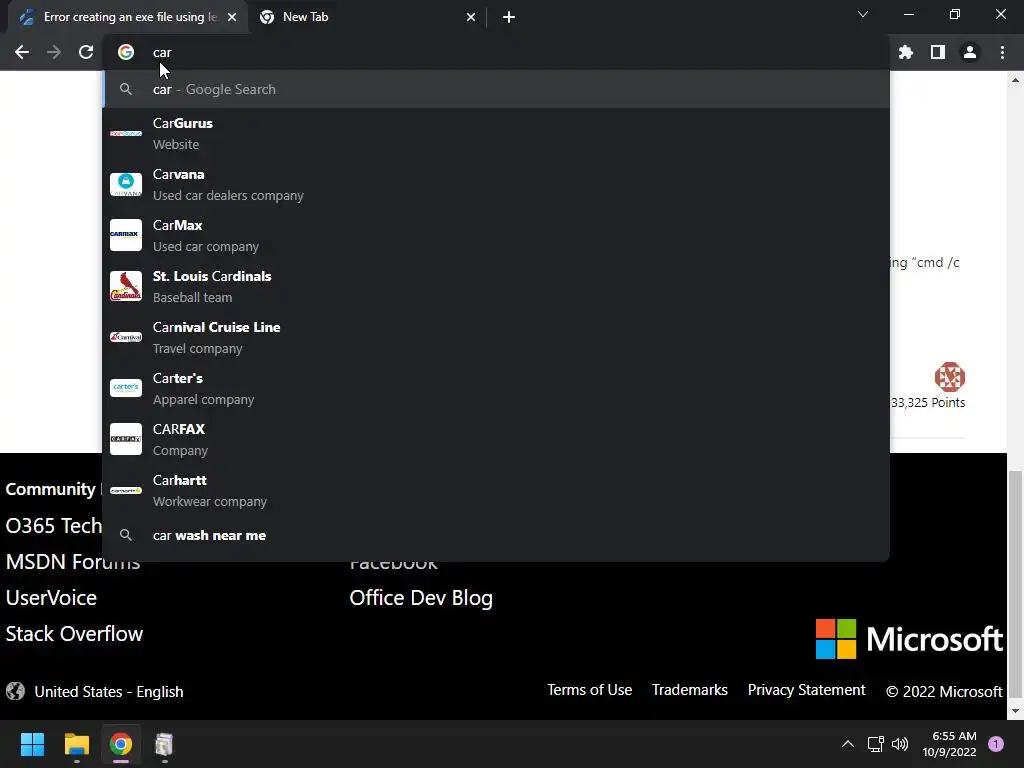1024x768 pixels.
Task: Open the Windows Start menu
Action: pos(32,744)
